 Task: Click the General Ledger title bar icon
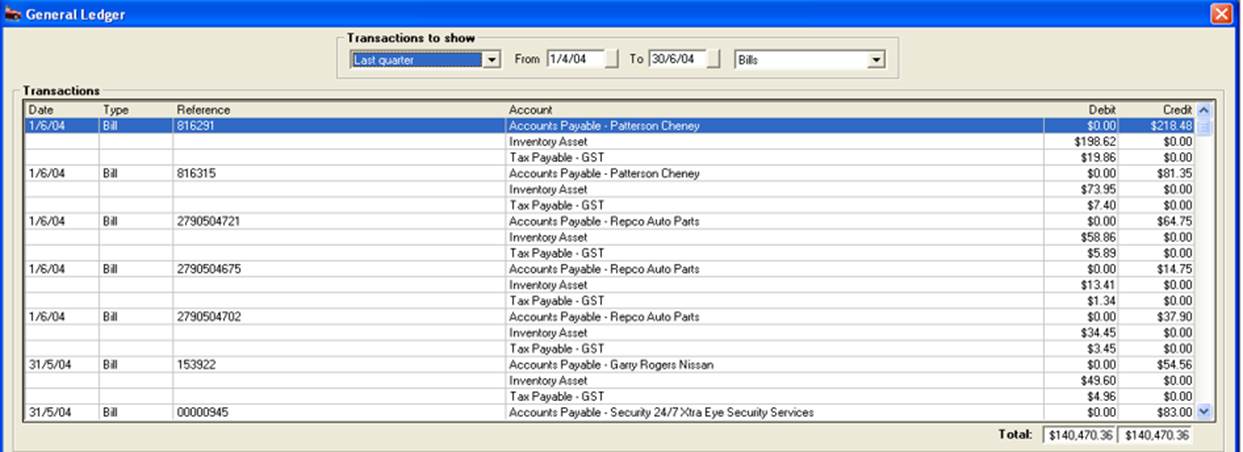tap(13, 14)
